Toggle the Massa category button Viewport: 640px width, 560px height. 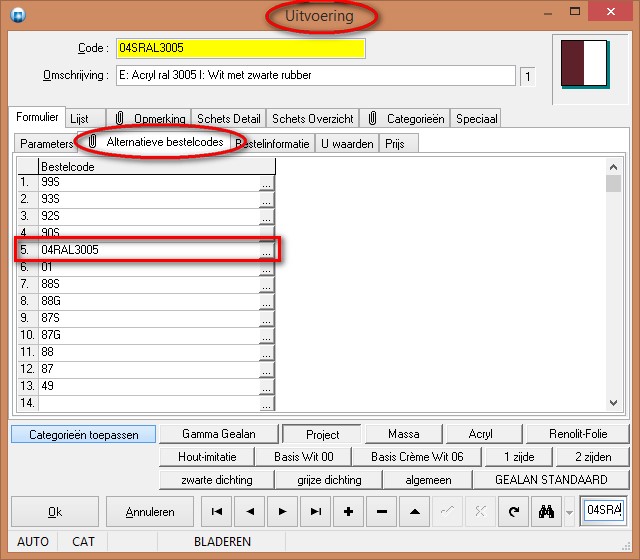(x=404, y=434)
